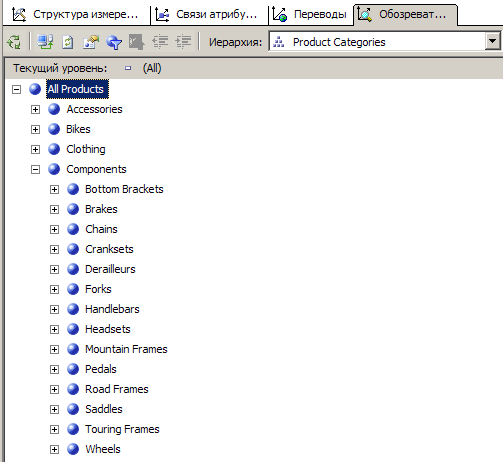The image size is (503, 462).
Task: Collapse the All Products root node
Action: [x=16, y=89]
